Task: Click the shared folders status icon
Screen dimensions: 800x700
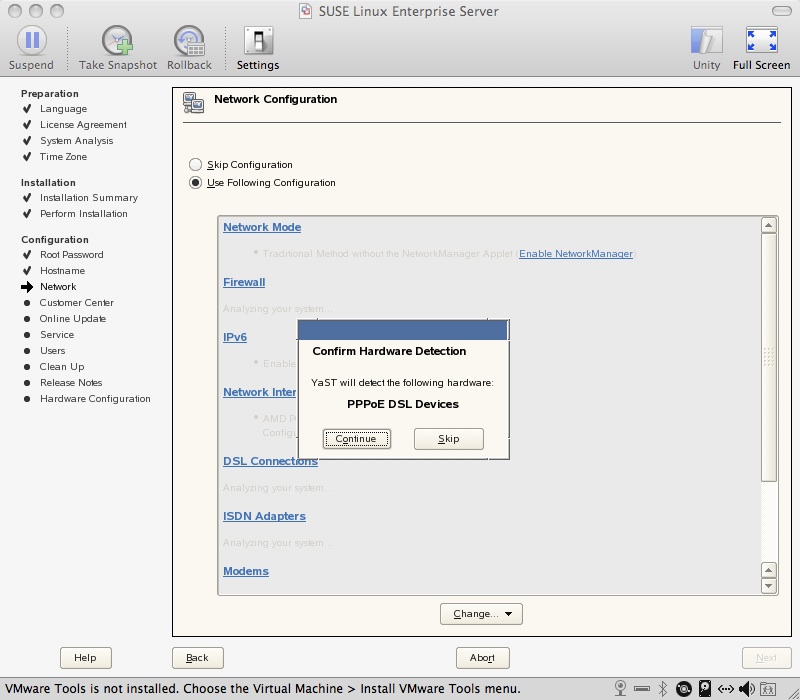Action: (768, 689)
